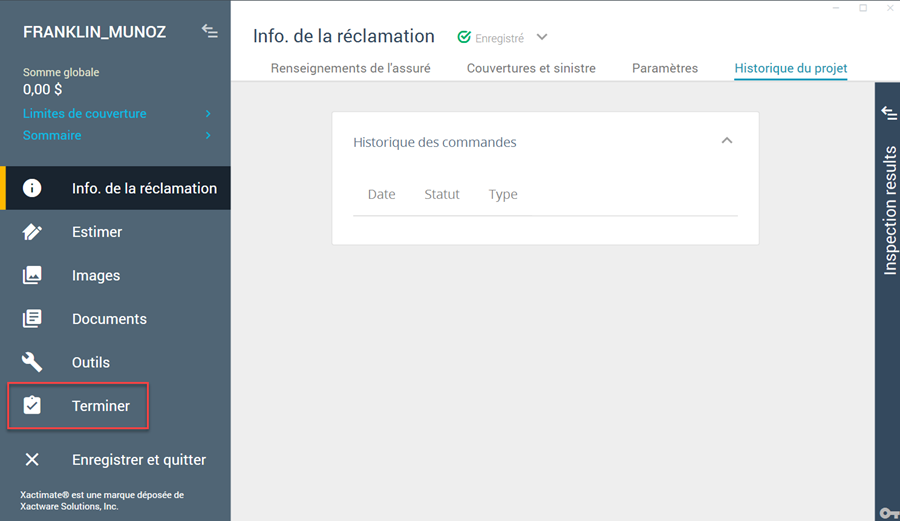This screenshot has width=900, height=521.
Task: Click the Historique des commandes heading
Action: (x=435, y=142)
